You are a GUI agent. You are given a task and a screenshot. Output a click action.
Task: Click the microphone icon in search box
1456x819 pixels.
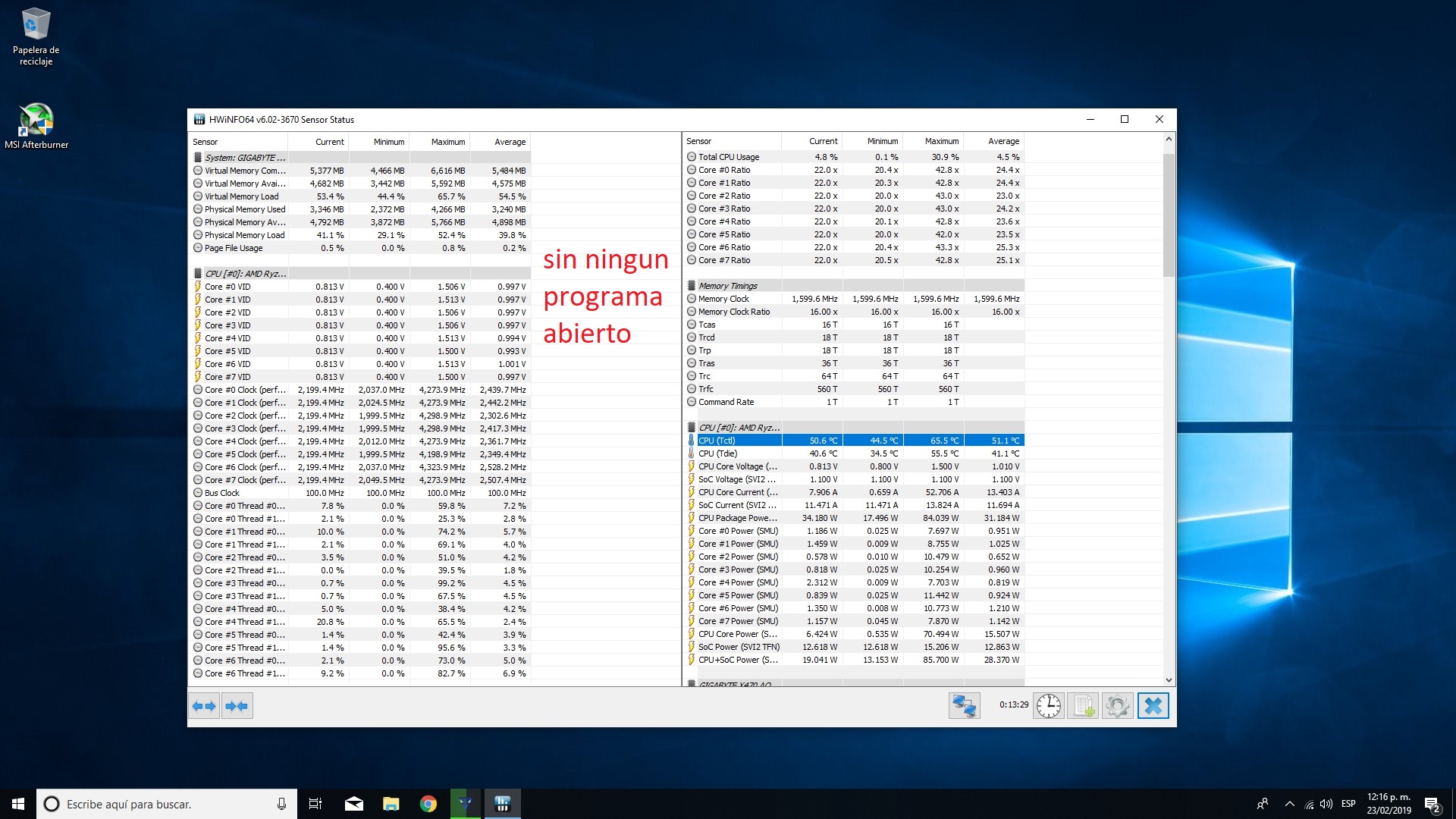click(281, 804)
